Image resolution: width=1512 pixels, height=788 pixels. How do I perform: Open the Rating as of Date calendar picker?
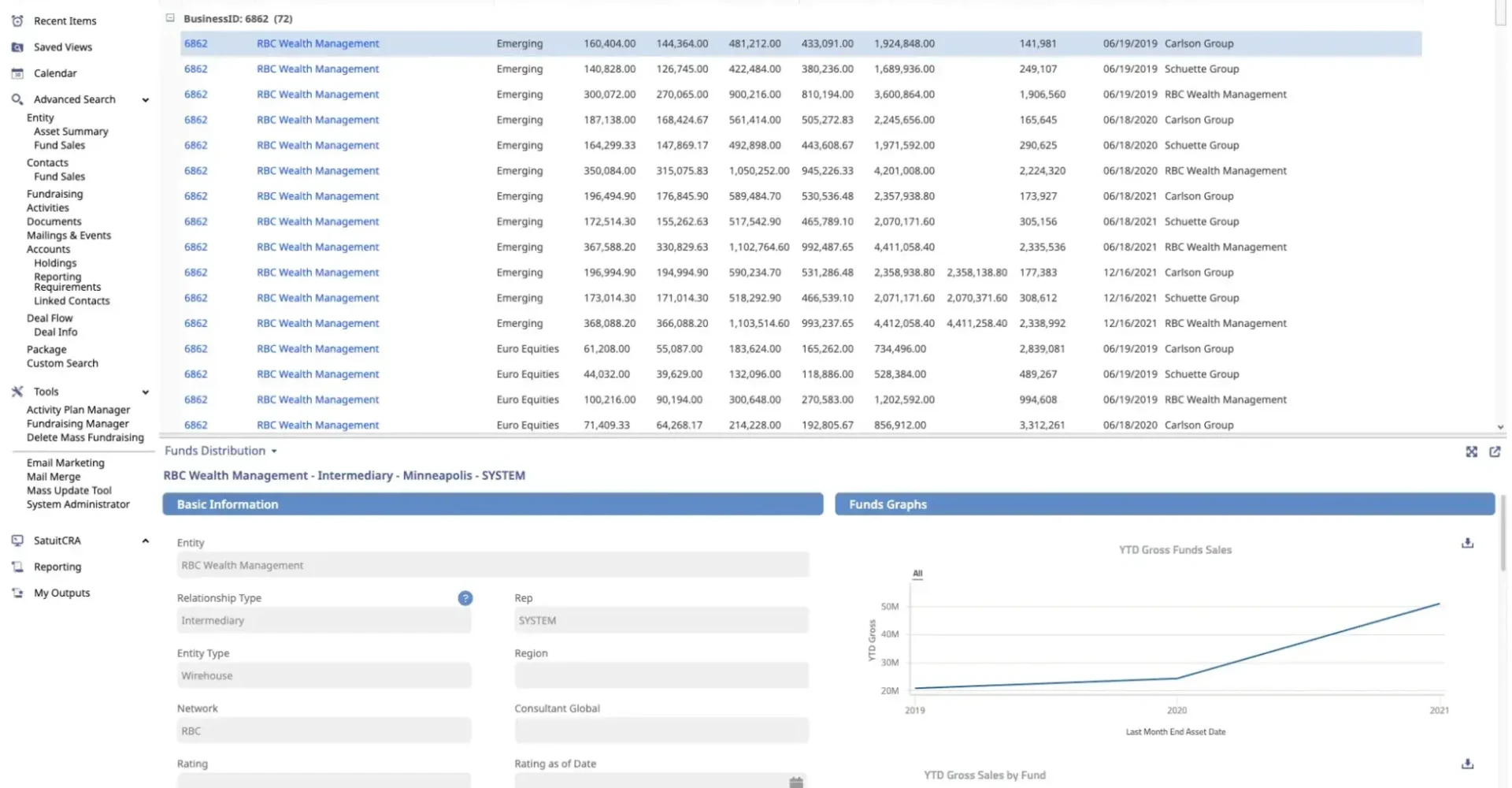point(796,782)
